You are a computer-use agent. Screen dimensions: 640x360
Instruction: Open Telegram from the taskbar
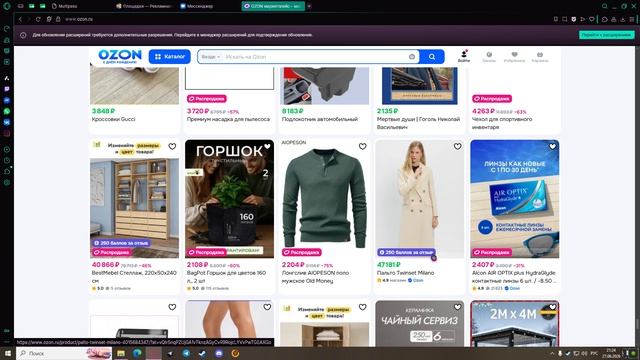coord(186,353)
